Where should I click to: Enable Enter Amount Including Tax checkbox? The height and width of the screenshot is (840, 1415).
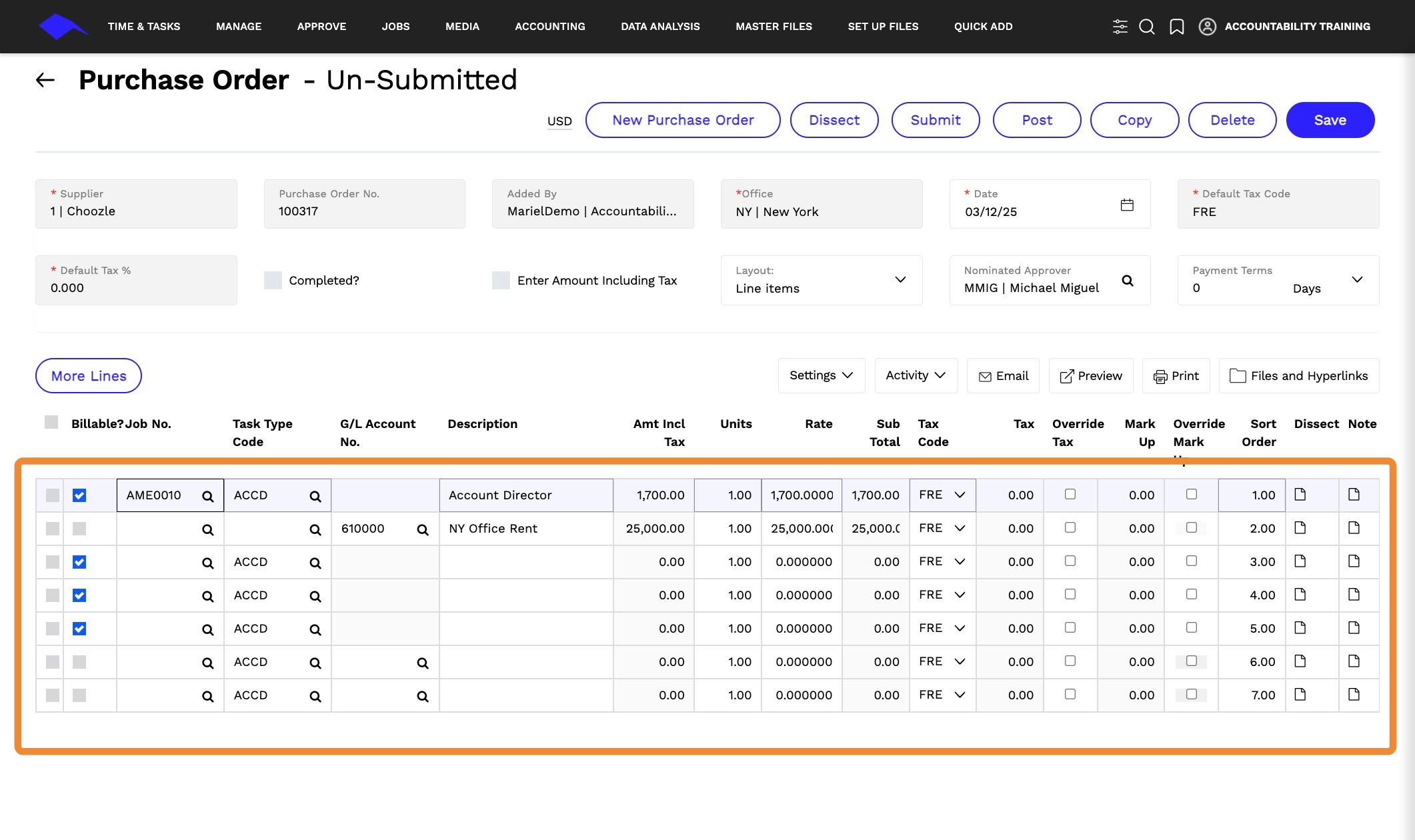[501, 280]
